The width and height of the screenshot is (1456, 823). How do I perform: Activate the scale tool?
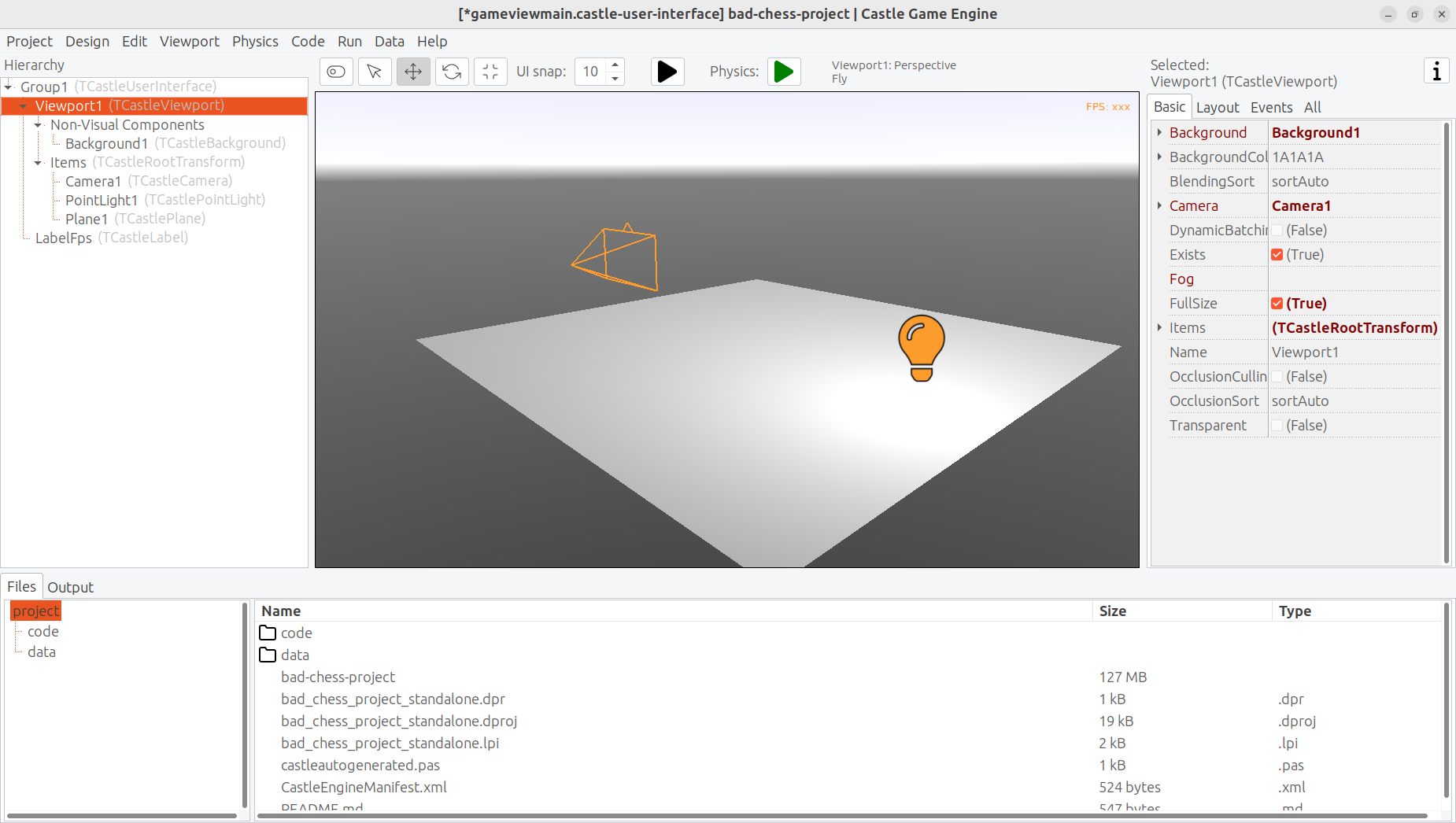pos(490,72)
